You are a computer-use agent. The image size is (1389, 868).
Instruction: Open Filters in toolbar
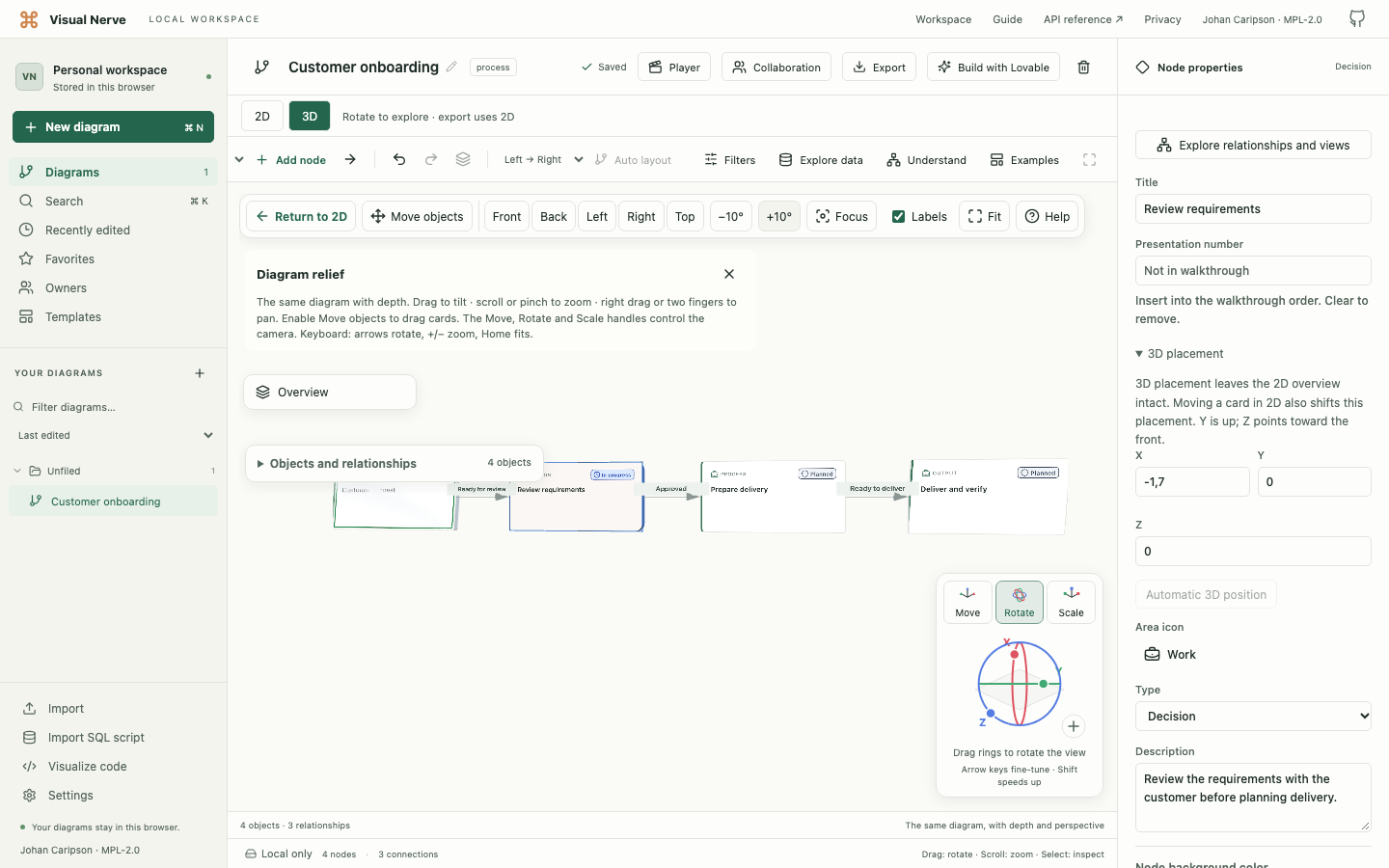point(730,160)
